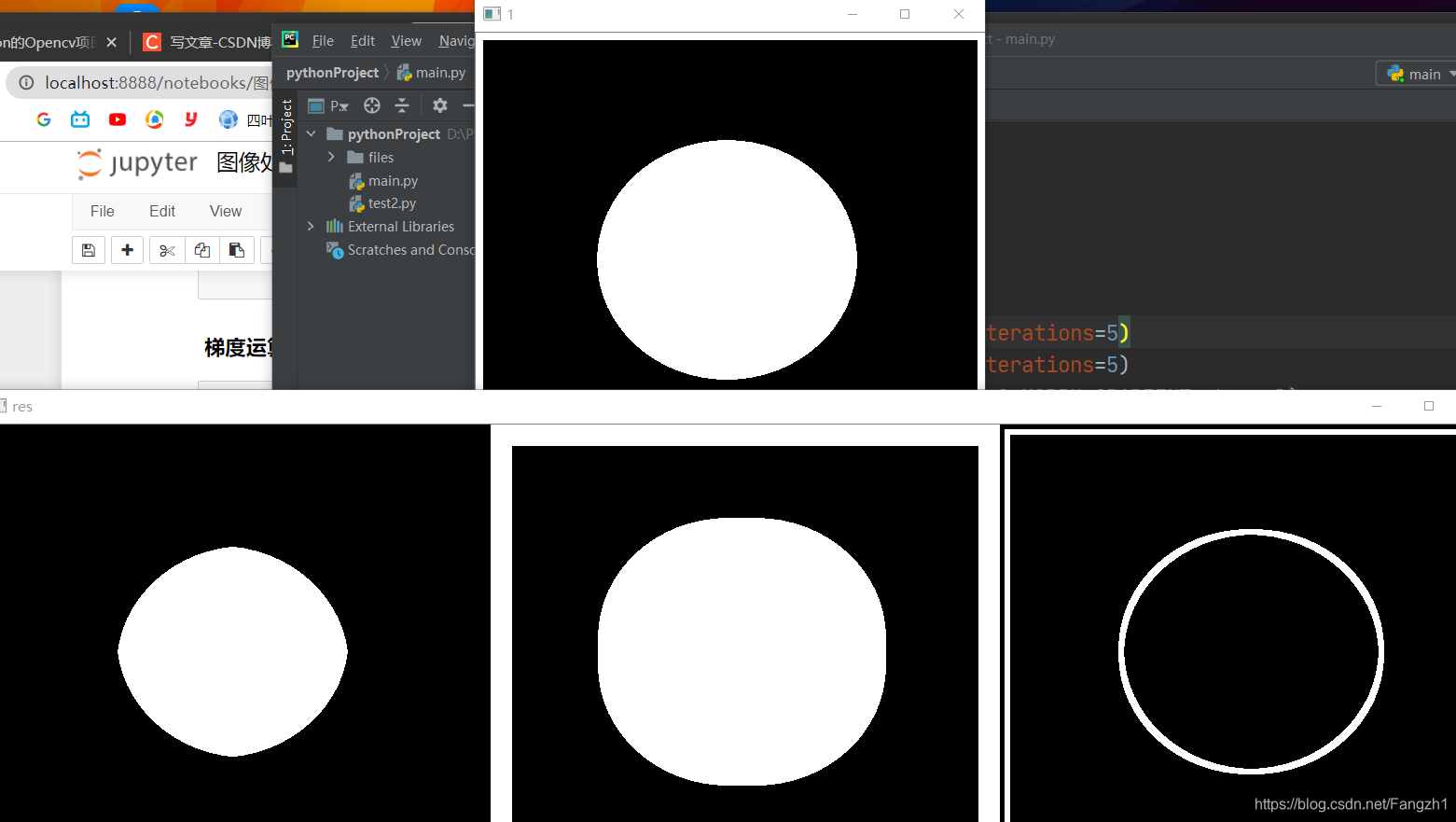Open PyCharm File menu

coord(323,41)
